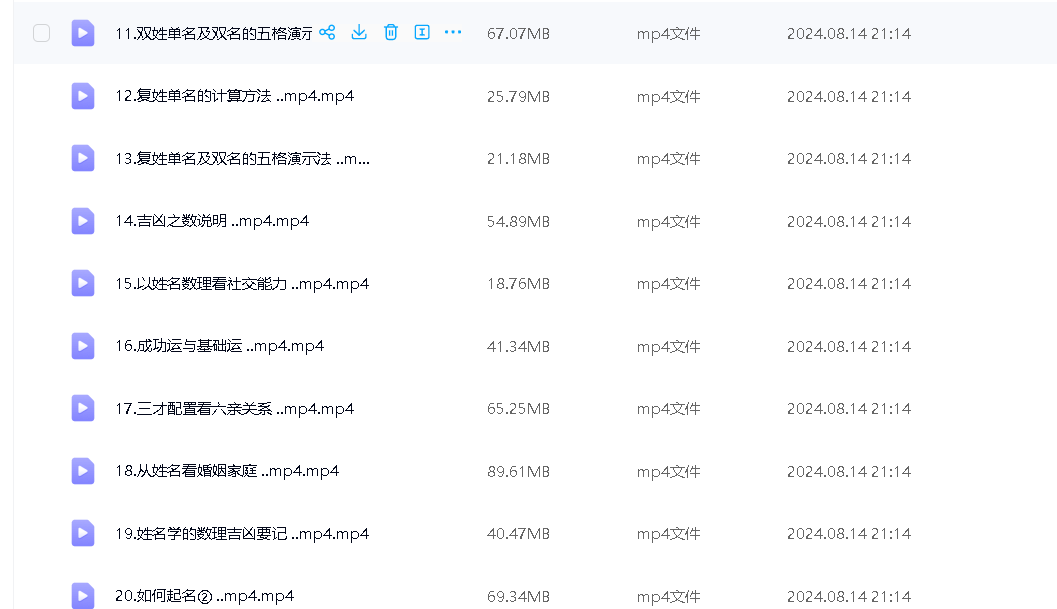This screenshot has width=1057, height=609.
Task: Click the video icon of 18.从姓名看婚姻家庭
Action: [x=83, y=471]
